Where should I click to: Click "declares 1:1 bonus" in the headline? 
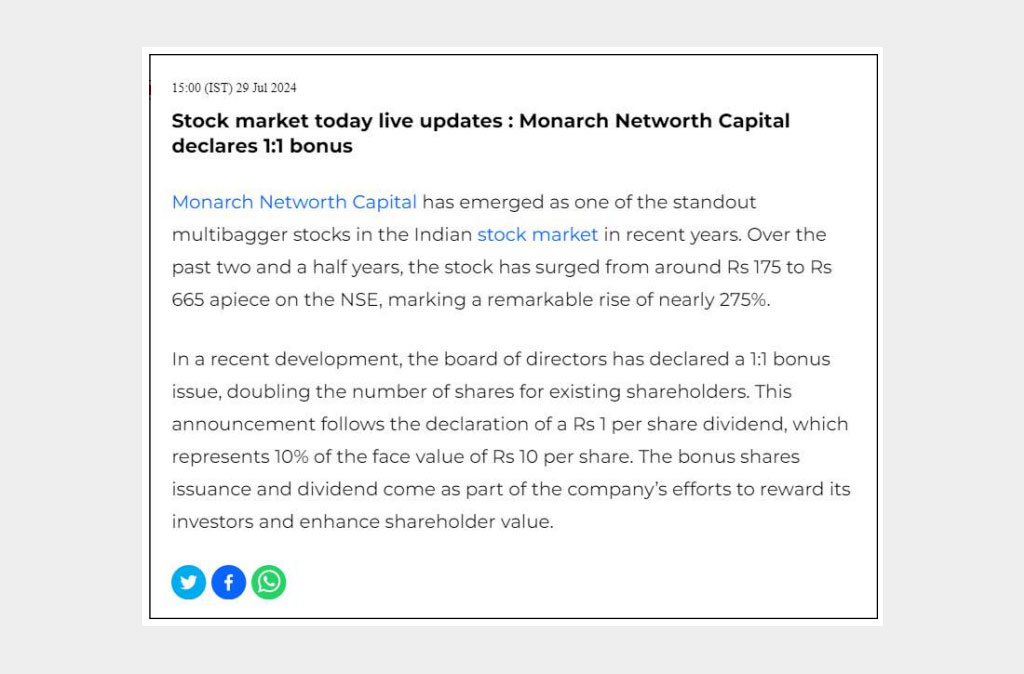262,146
